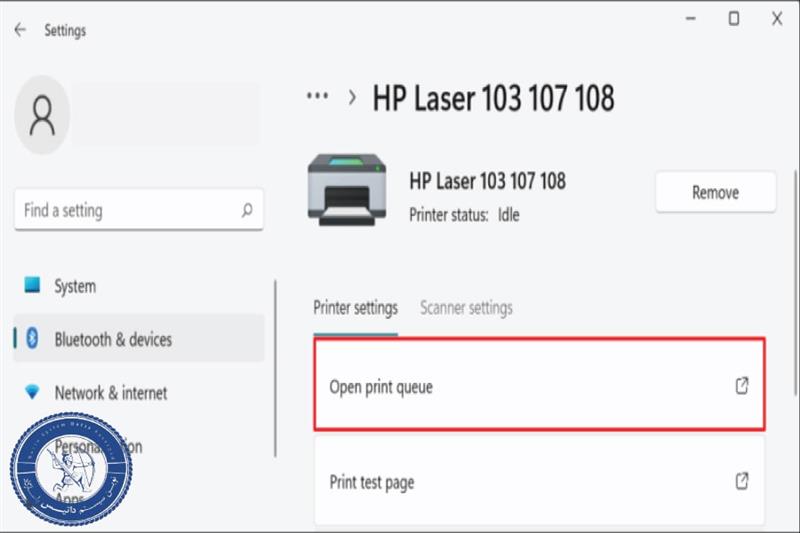Switch to the Scanner settings tab
Image resolution: width=800 pixels, height=533 pixels.
tap(466, 308)
